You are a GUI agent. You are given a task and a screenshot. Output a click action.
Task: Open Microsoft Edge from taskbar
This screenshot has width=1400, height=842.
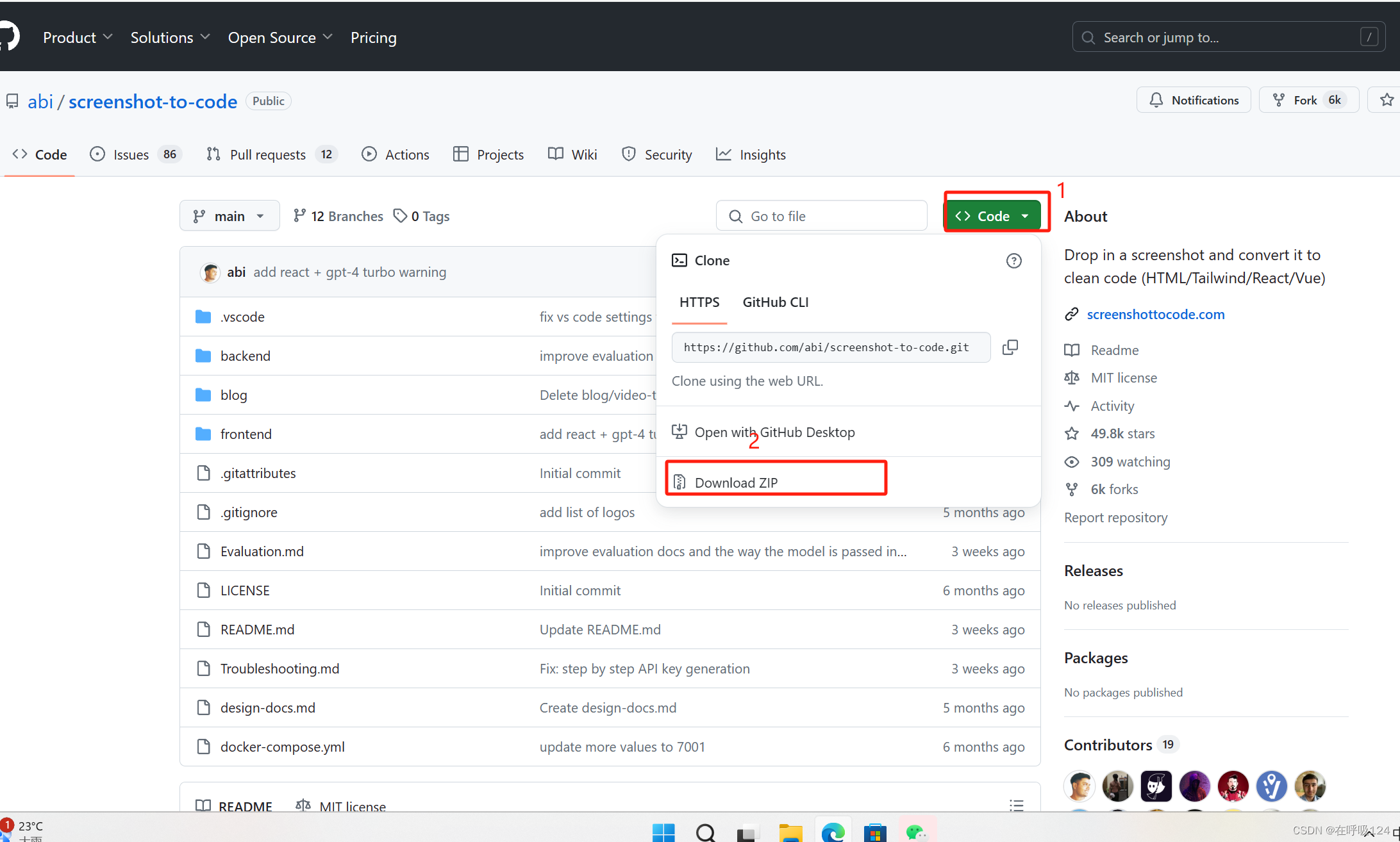tap(833, 832)
